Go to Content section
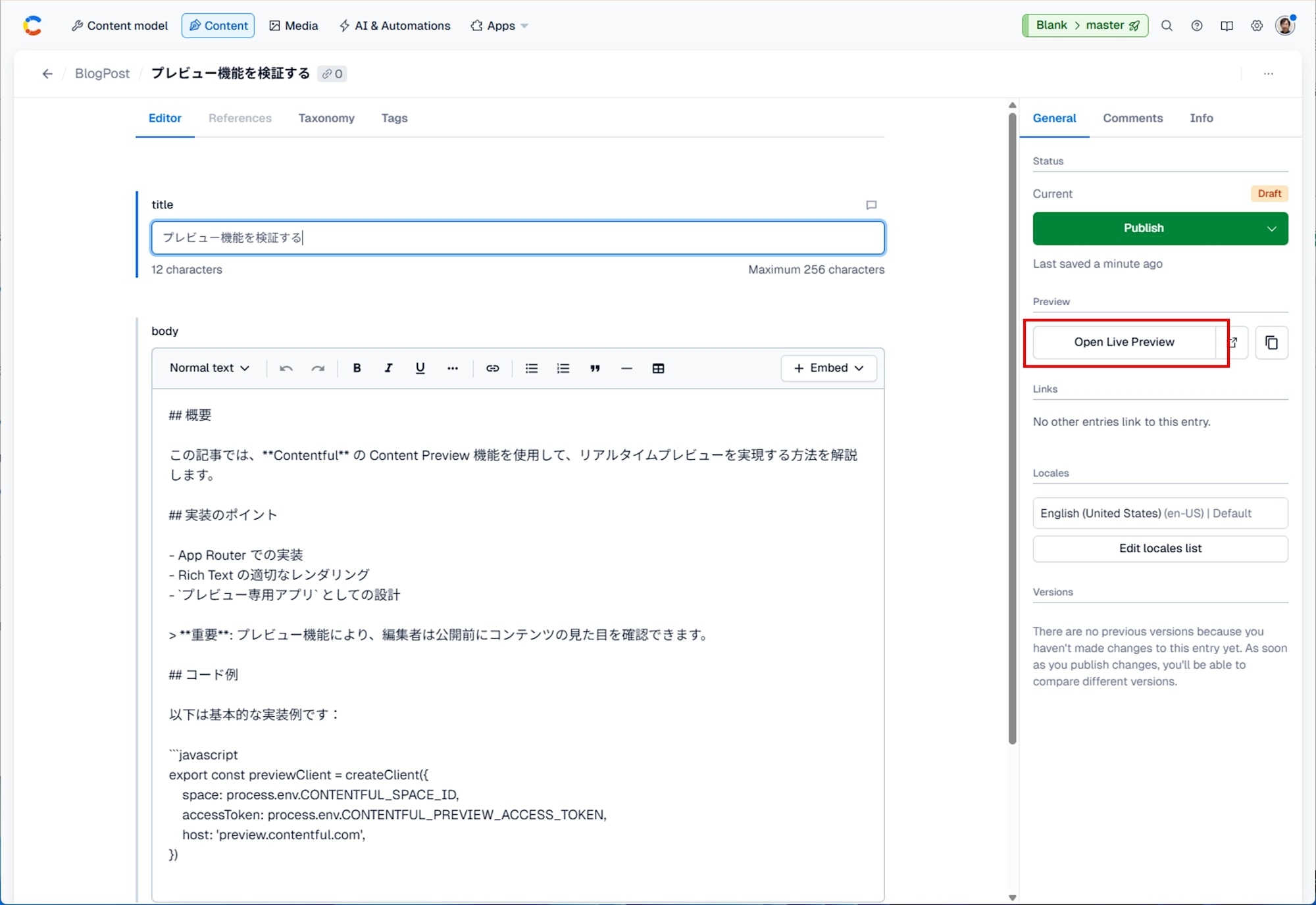Image resolution: width=1316 pixels, height=905 pixels. (x=218, y=26)
